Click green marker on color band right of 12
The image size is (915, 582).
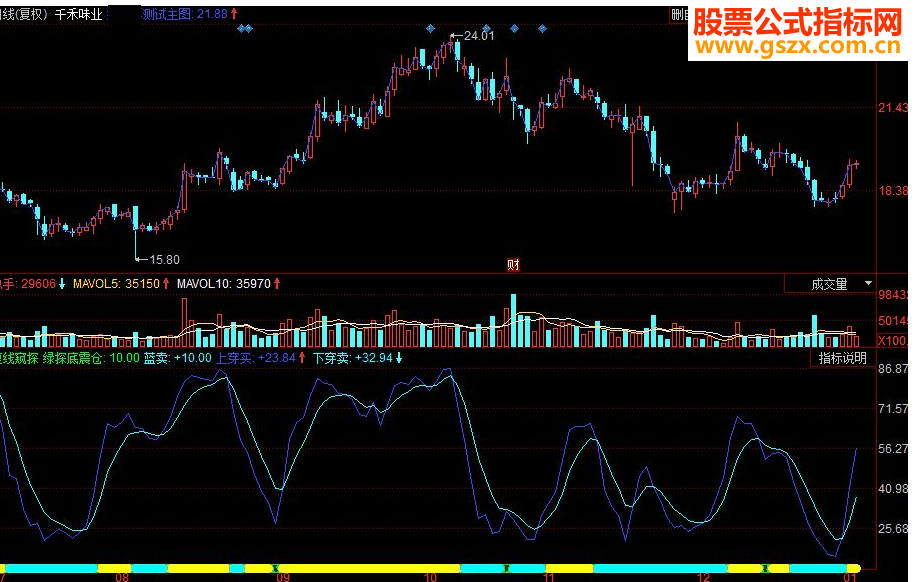pyautogui.click(x=764, y=568)
